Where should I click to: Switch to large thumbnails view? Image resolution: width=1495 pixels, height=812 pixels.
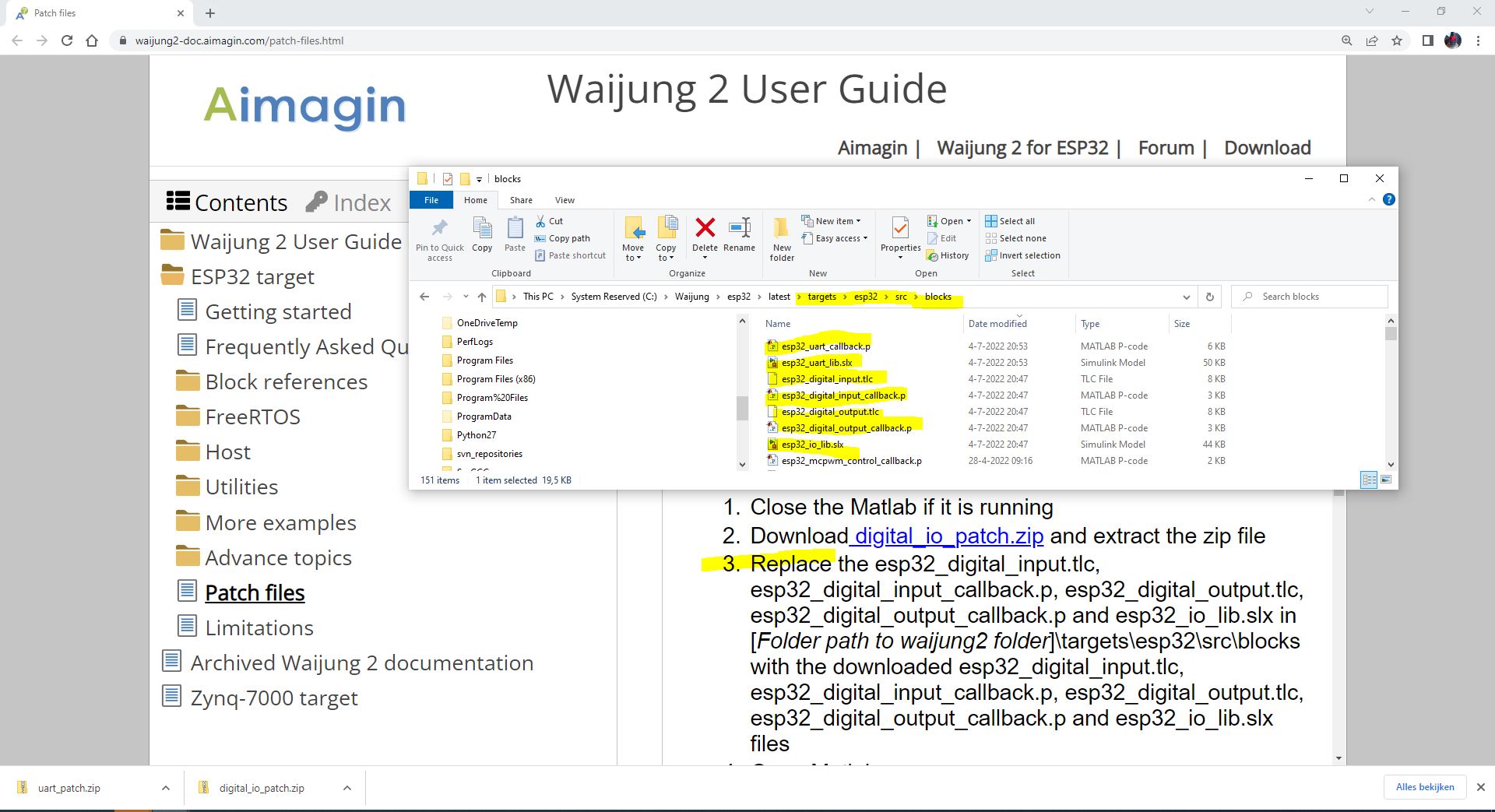point(1386,480)
